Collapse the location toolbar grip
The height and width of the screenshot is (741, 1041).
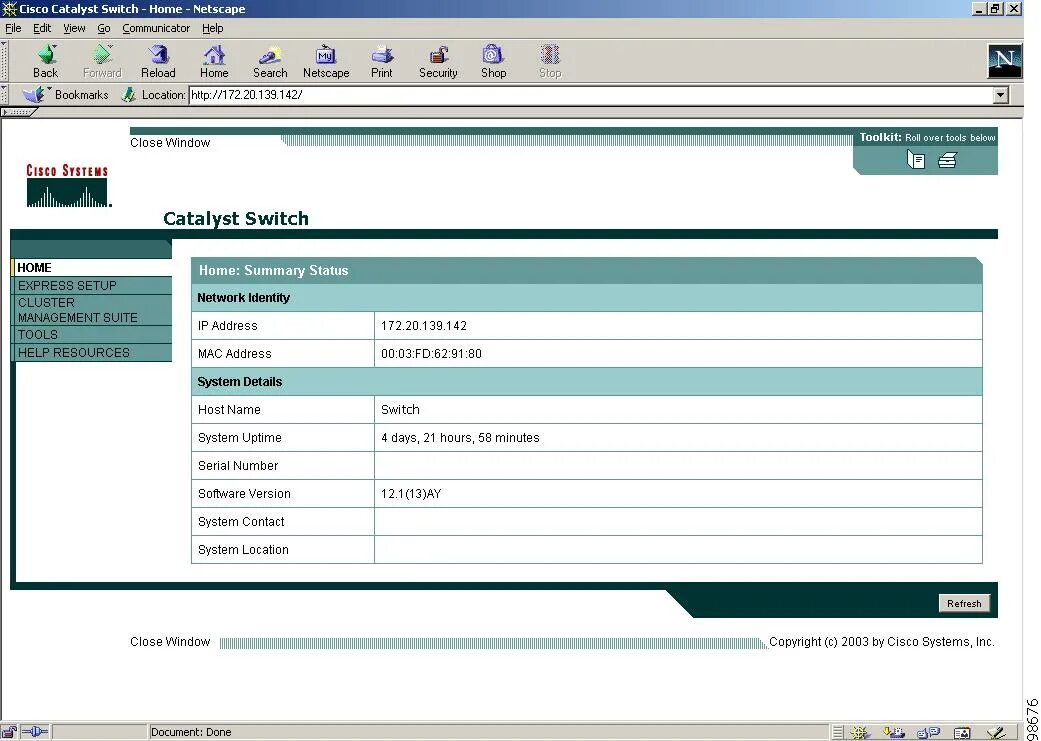tap(4, 95)
